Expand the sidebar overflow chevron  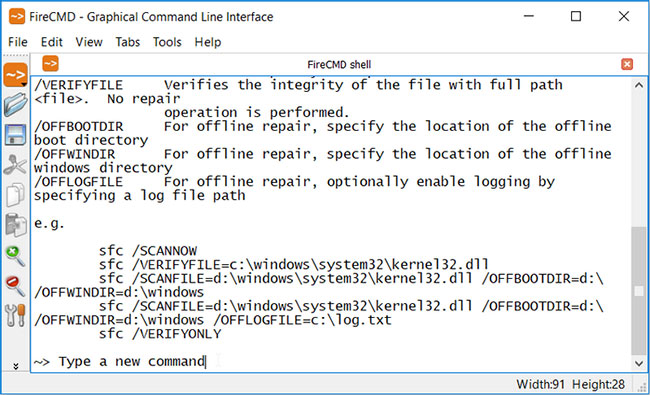coord(16,366)
